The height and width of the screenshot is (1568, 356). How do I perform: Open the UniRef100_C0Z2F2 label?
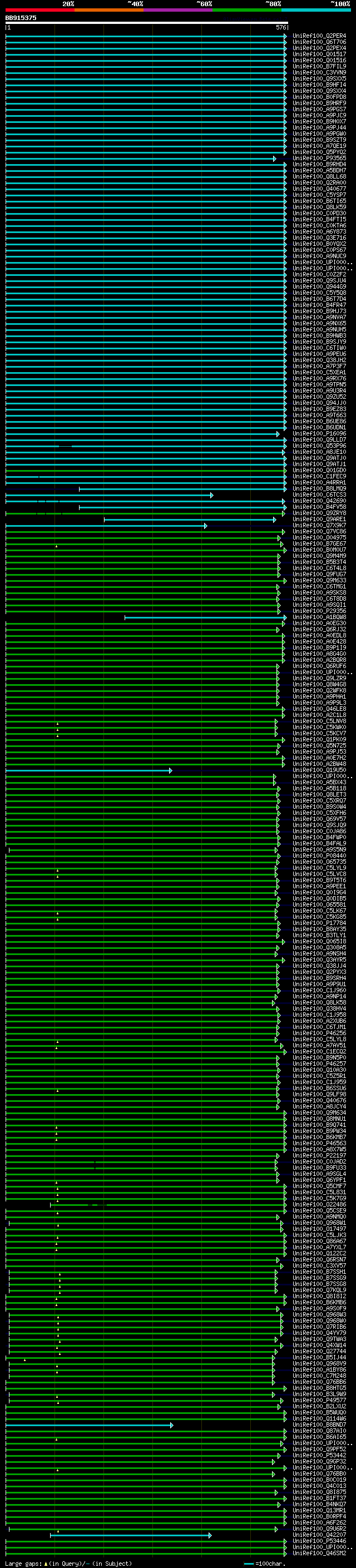319,275
